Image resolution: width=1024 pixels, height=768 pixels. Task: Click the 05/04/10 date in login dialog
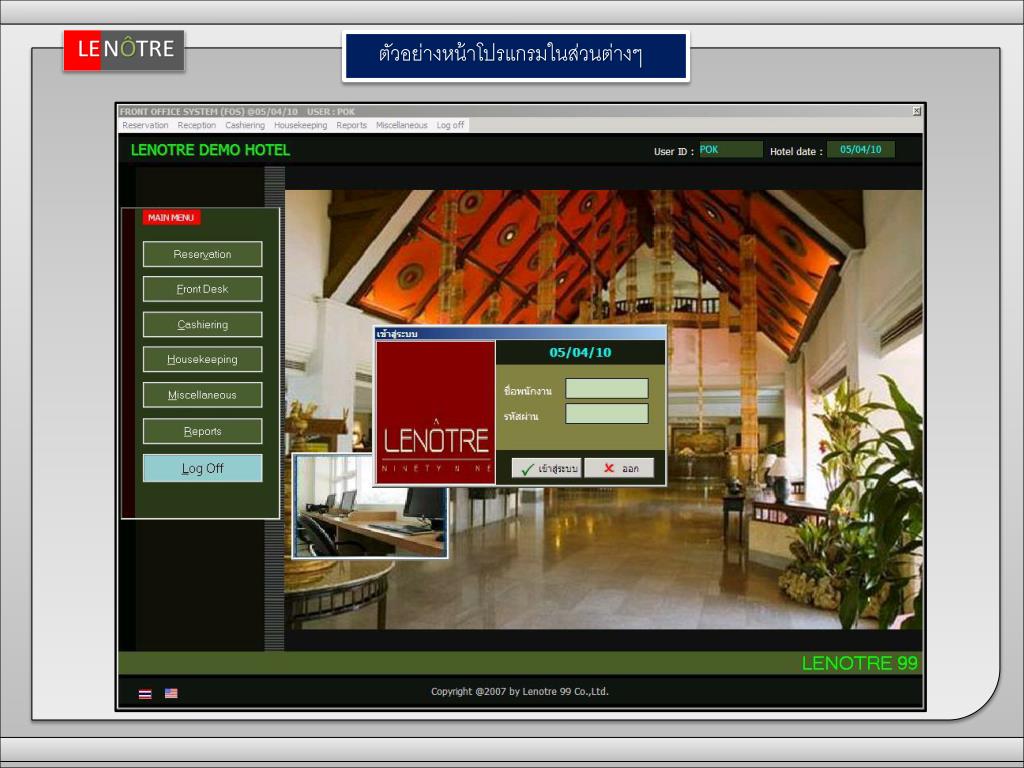[580, 353]
